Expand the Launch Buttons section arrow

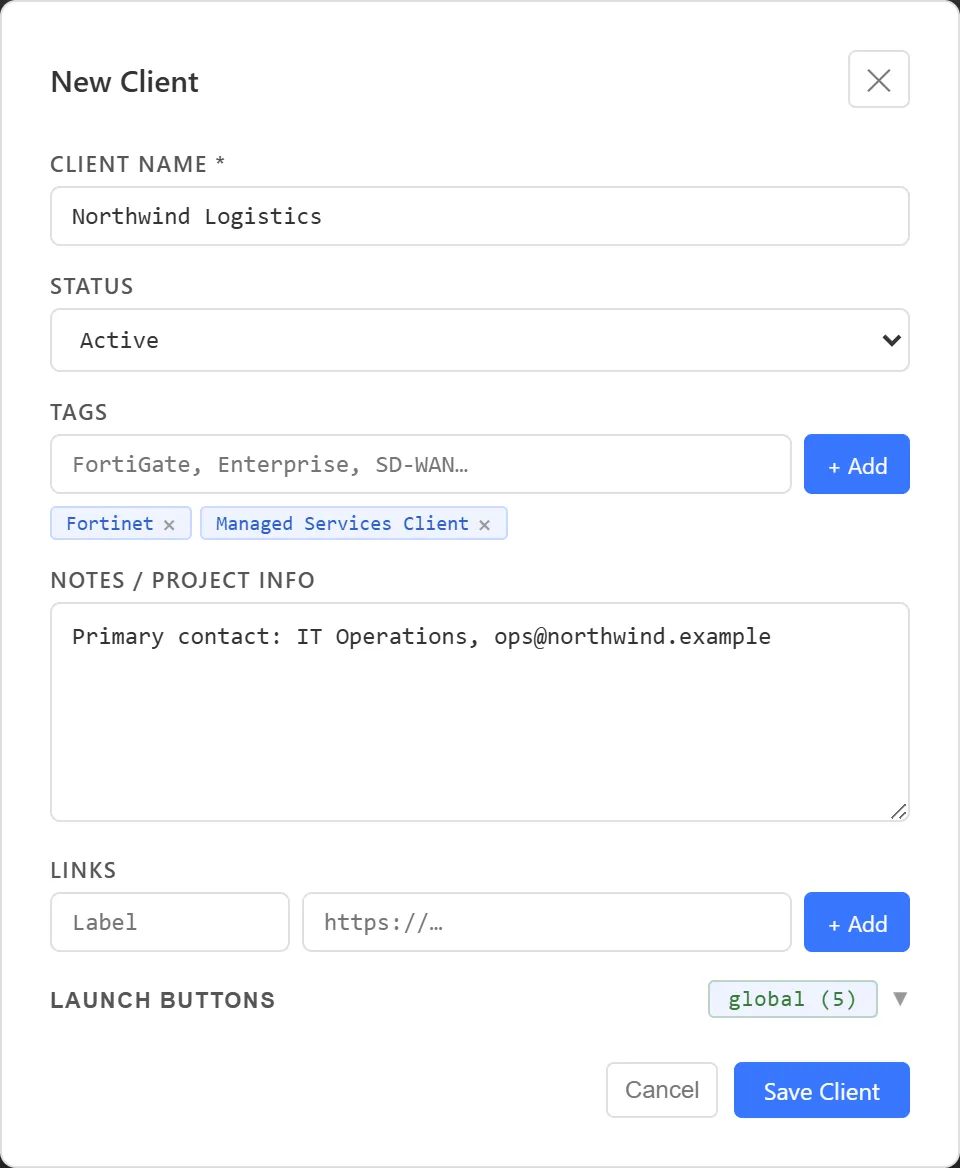tap(900, 999)
